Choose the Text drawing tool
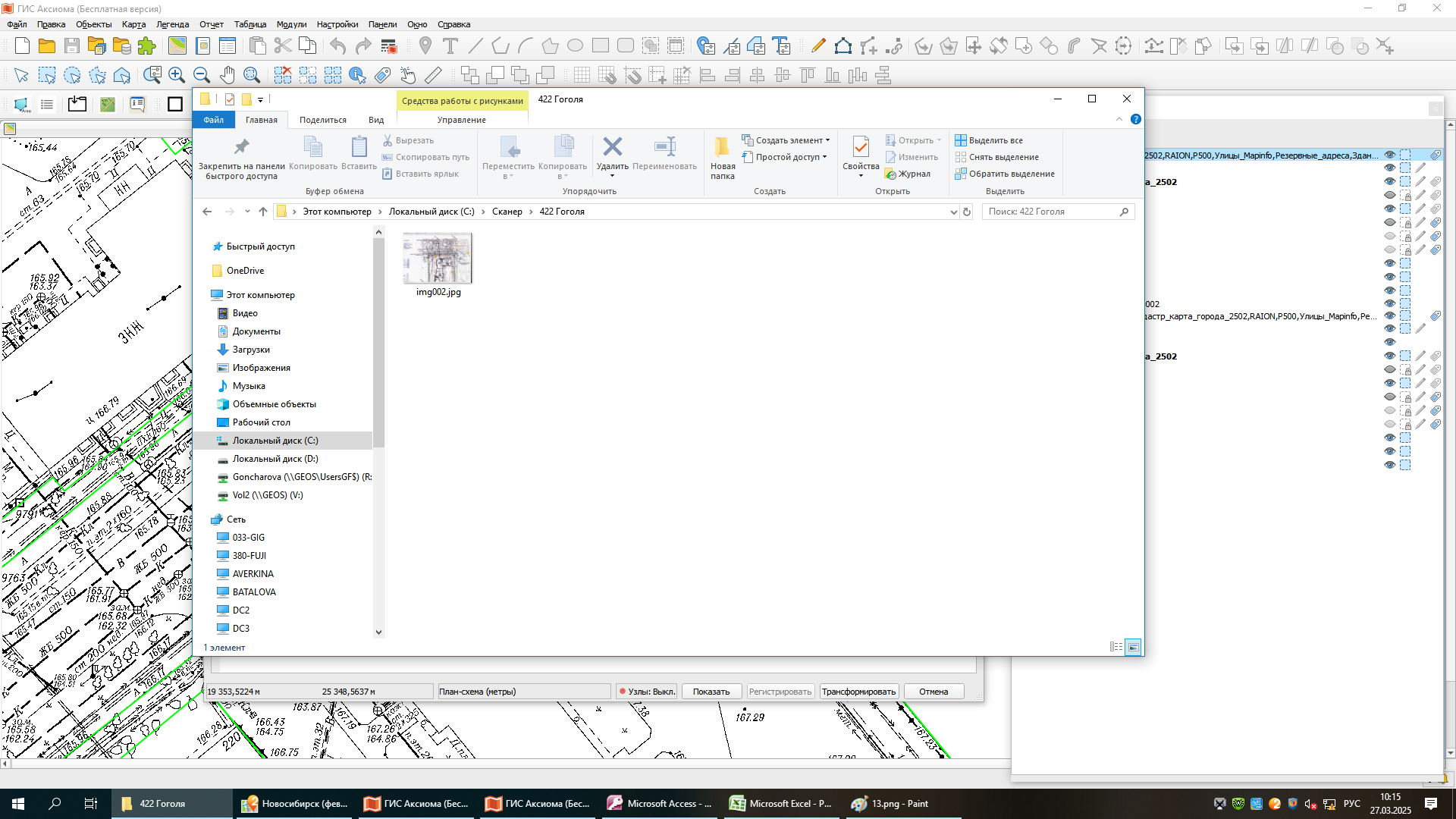Viewport: 1456px width, 819px height. pos(450,46)
